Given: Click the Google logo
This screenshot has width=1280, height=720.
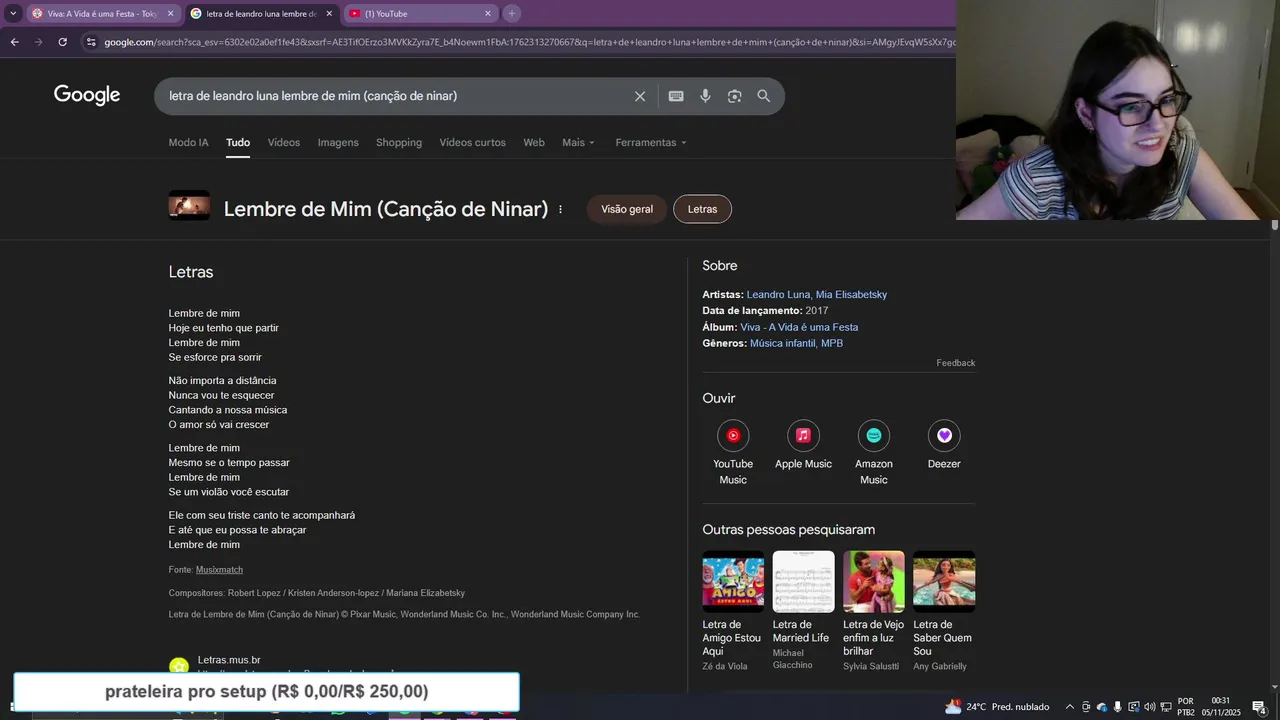Looking at the screenshot, I should coord(87,95).
